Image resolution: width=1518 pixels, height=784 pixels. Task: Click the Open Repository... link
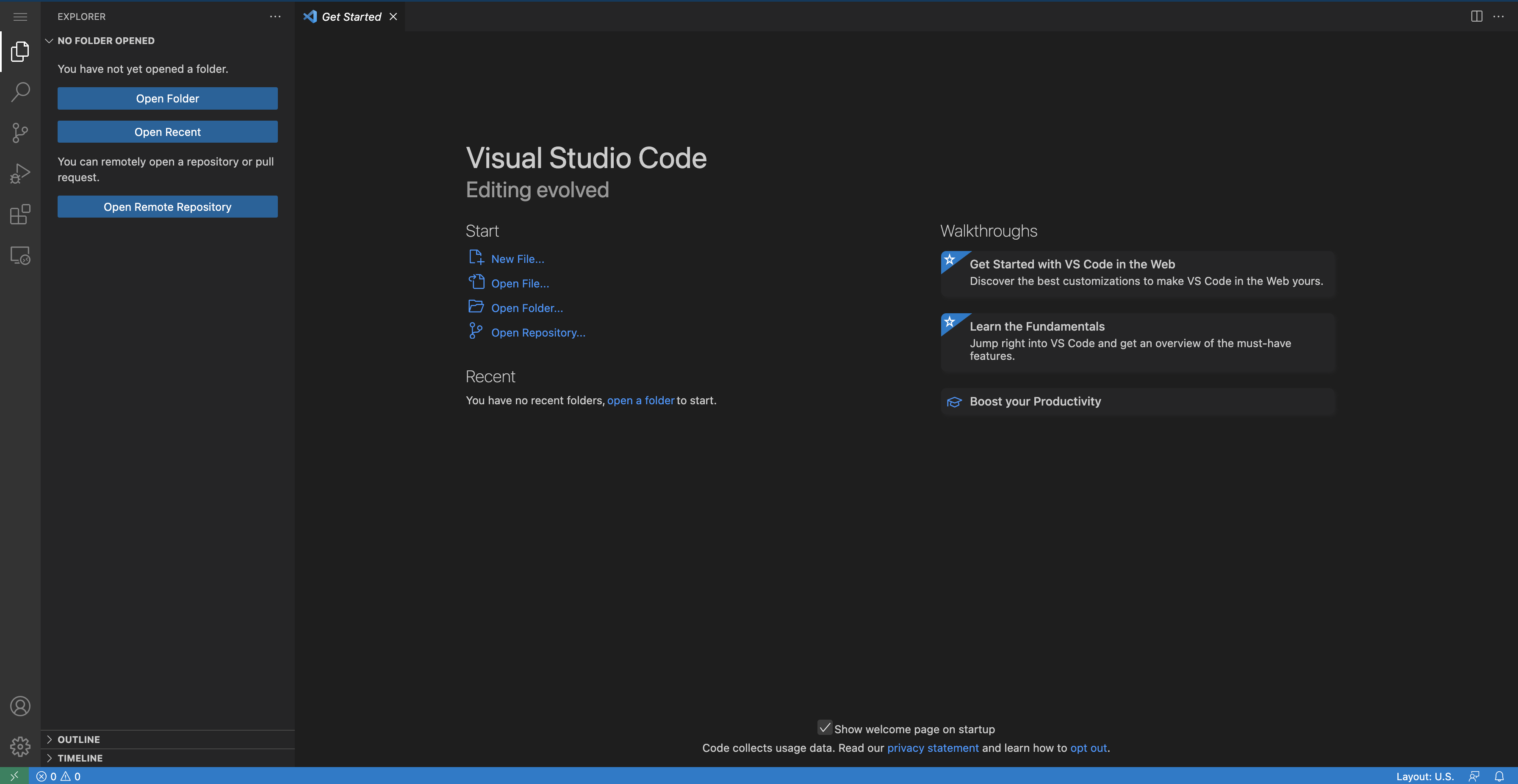538,333
